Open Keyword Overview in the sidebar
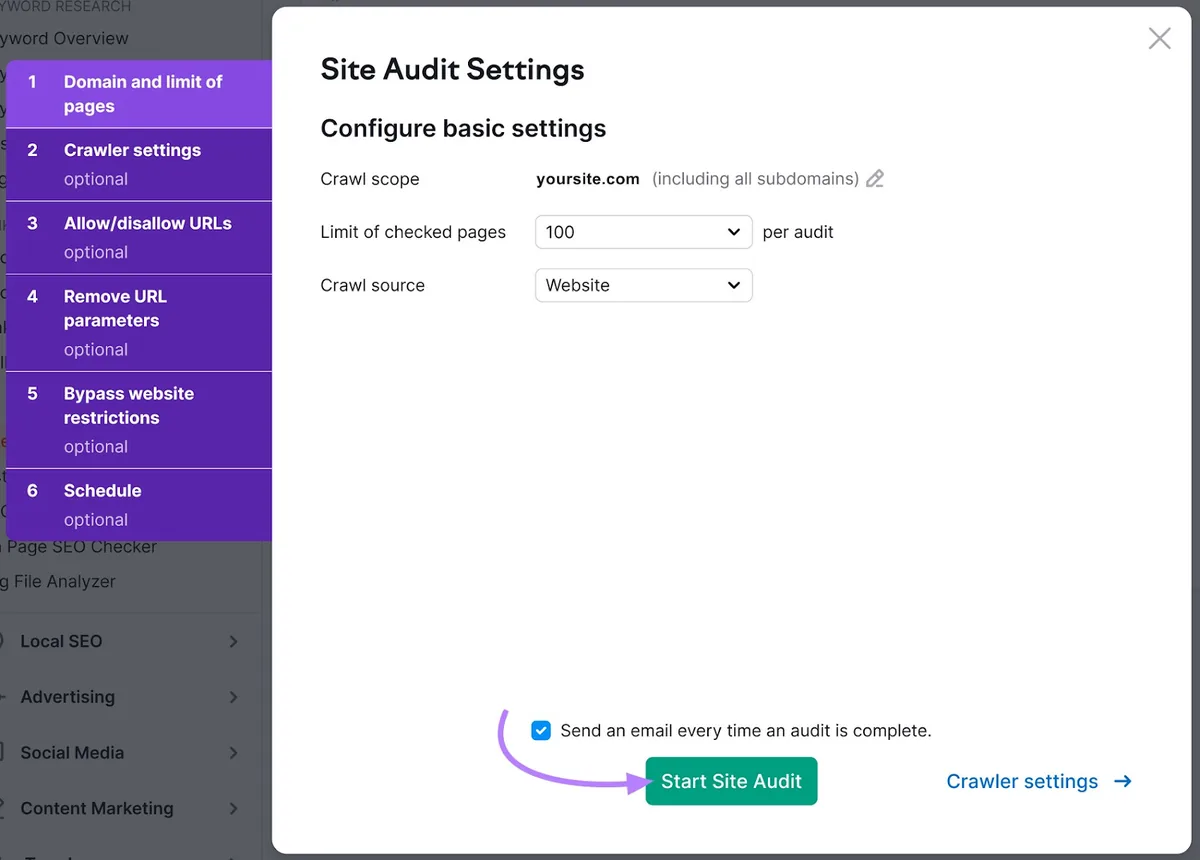Image resolution: width=1200 pixels, height=860 pixels. coord(64,39)
